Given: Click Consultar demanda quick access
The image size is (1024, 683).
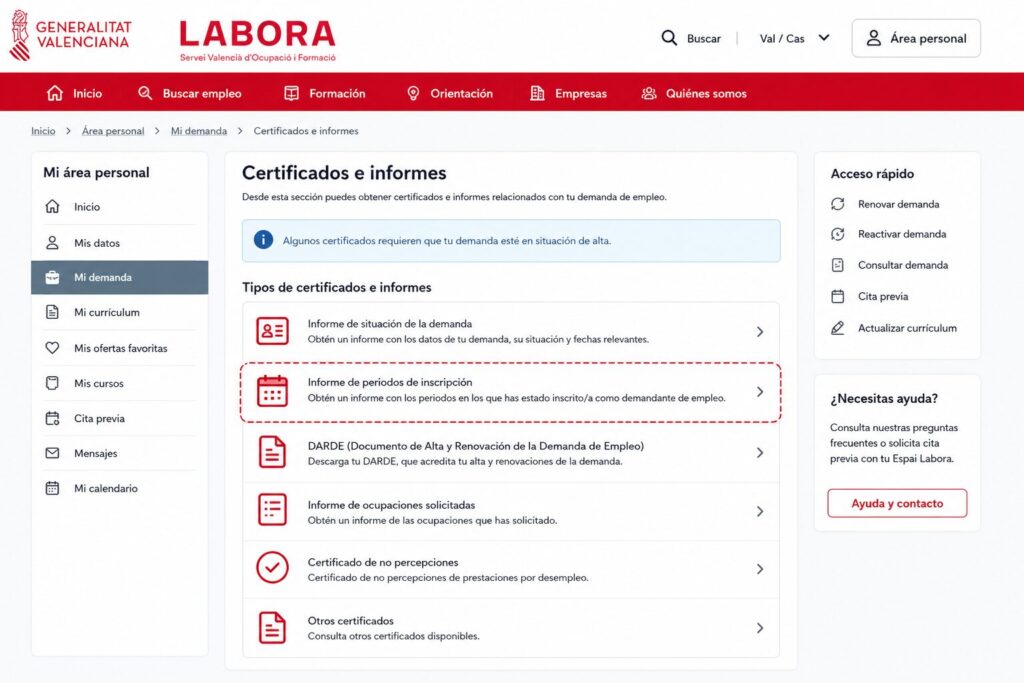Looking at the screenshot, I should tap(889, 265).
